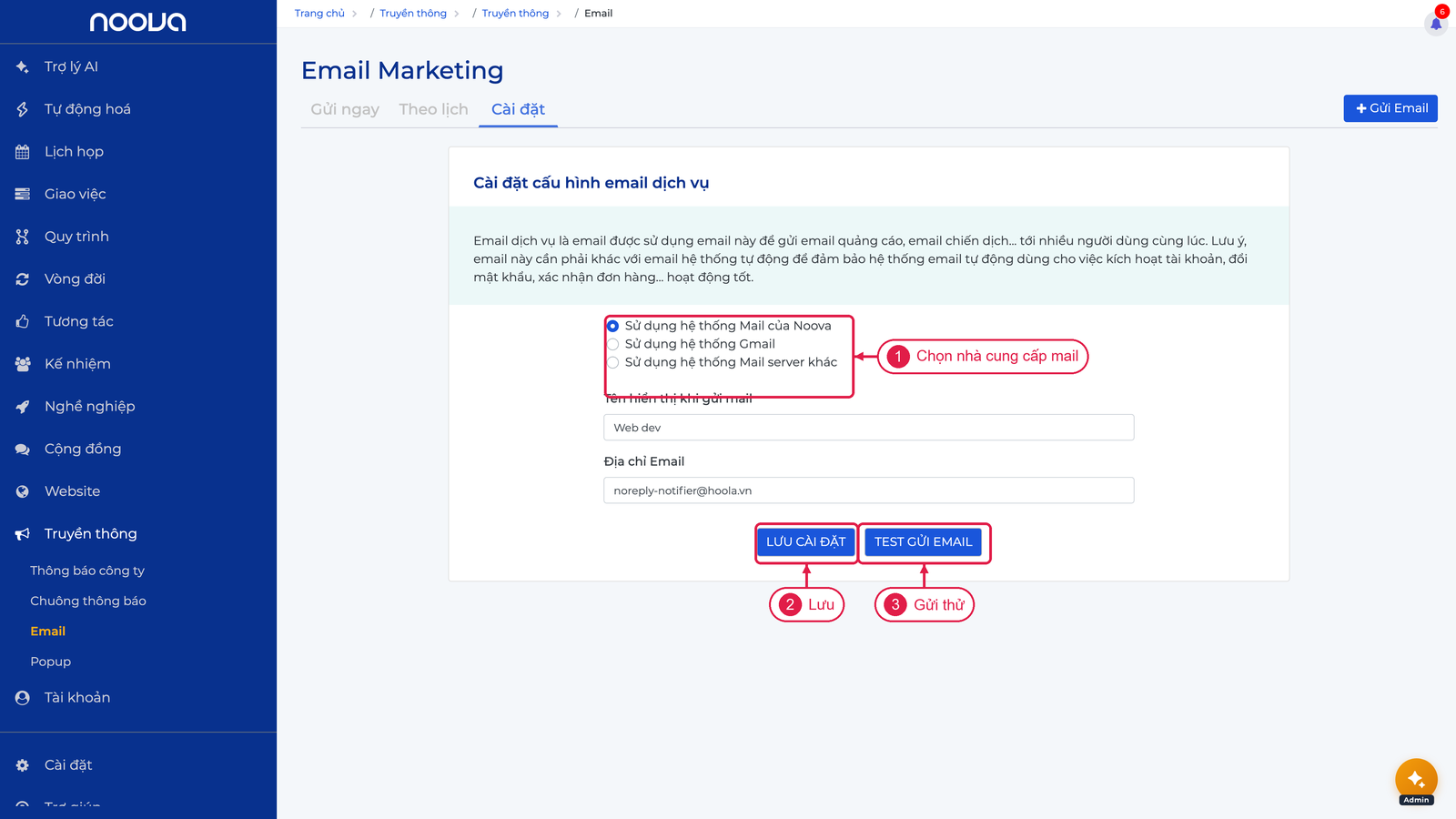Select Email submenu item in sidebar

click(48, 632)
